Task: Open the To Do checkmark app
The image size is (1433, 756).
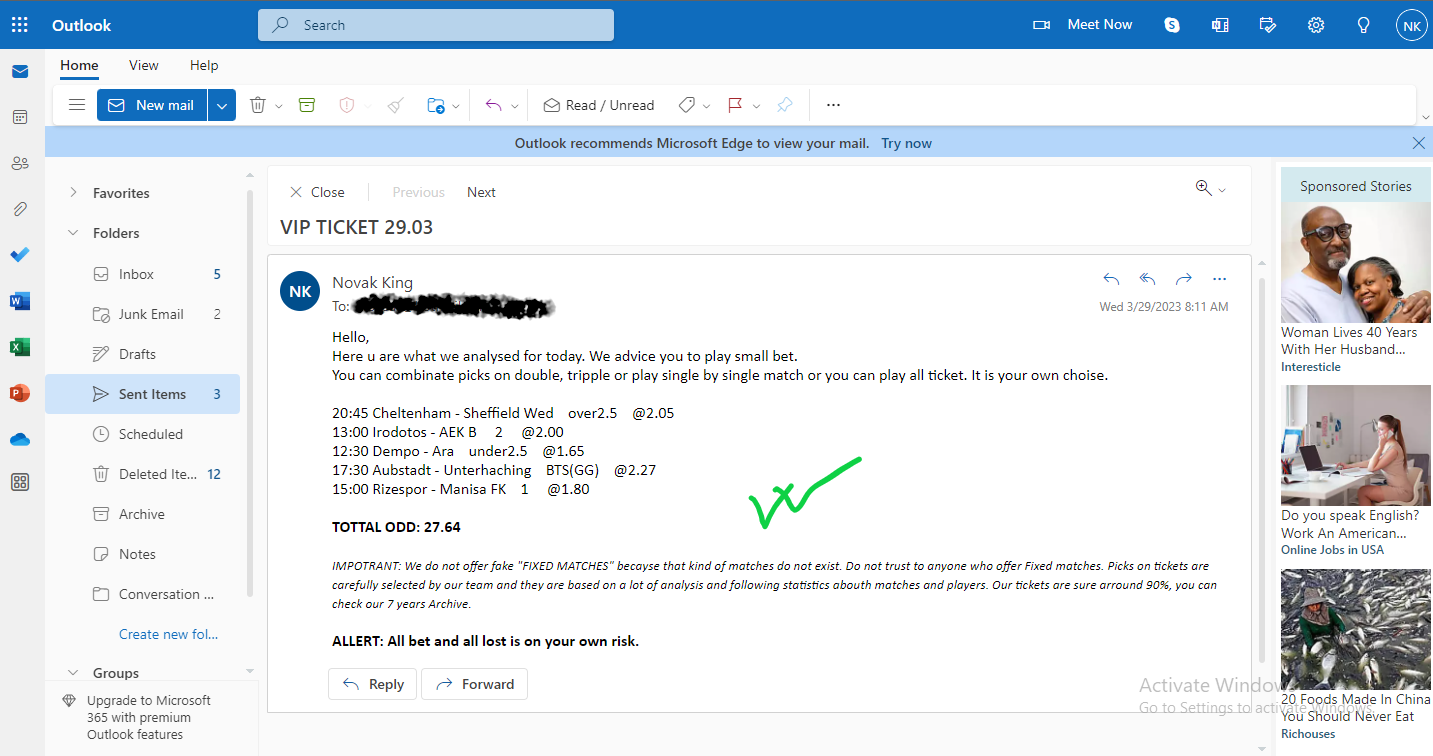Action: pyautogui.click(x=20, y=255)
